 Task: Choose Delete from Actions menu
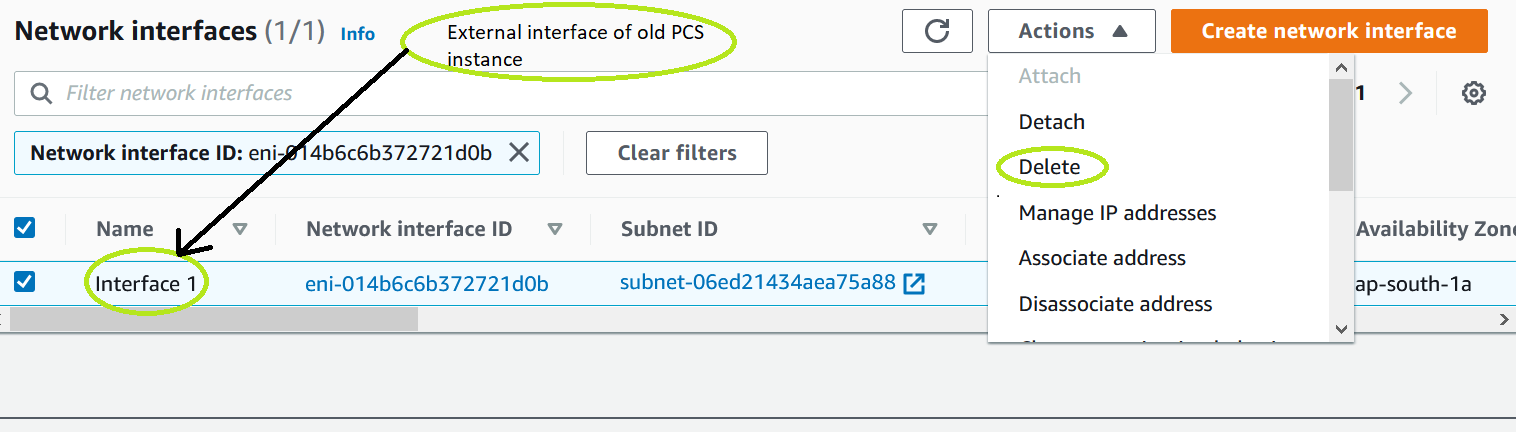point(1049,167)
